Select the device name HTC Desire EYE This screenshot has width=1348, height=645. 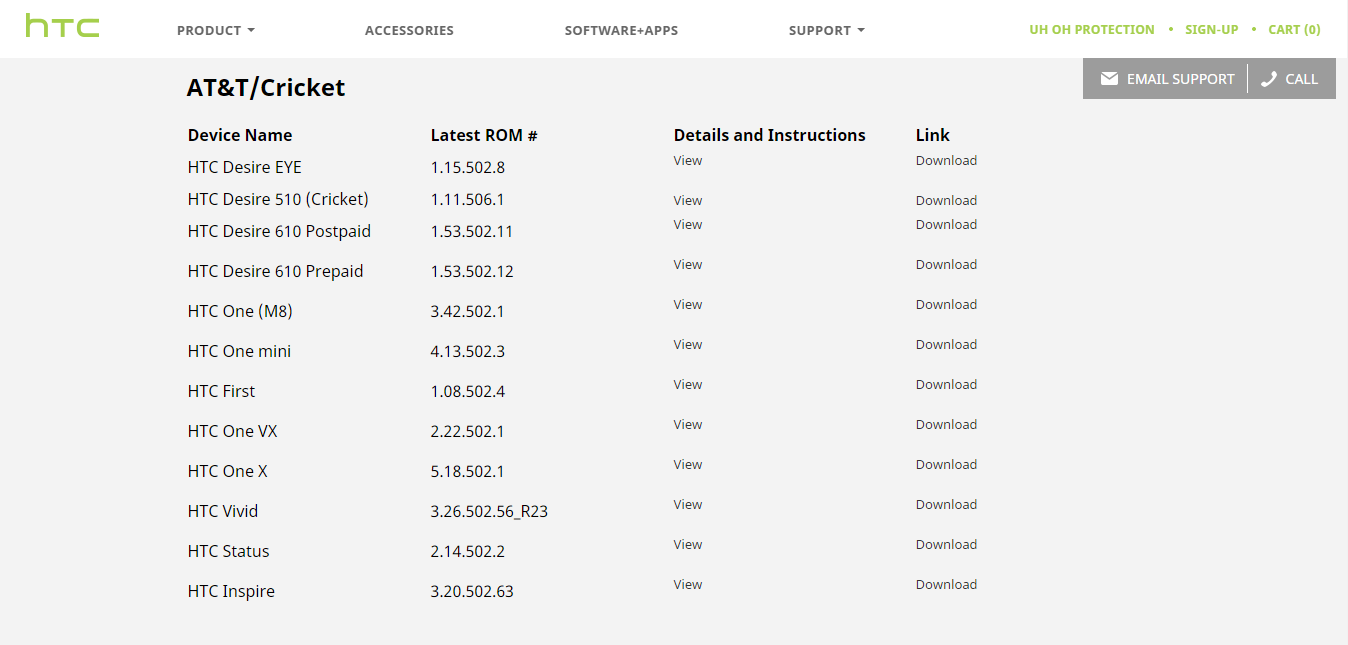(245, 167)
